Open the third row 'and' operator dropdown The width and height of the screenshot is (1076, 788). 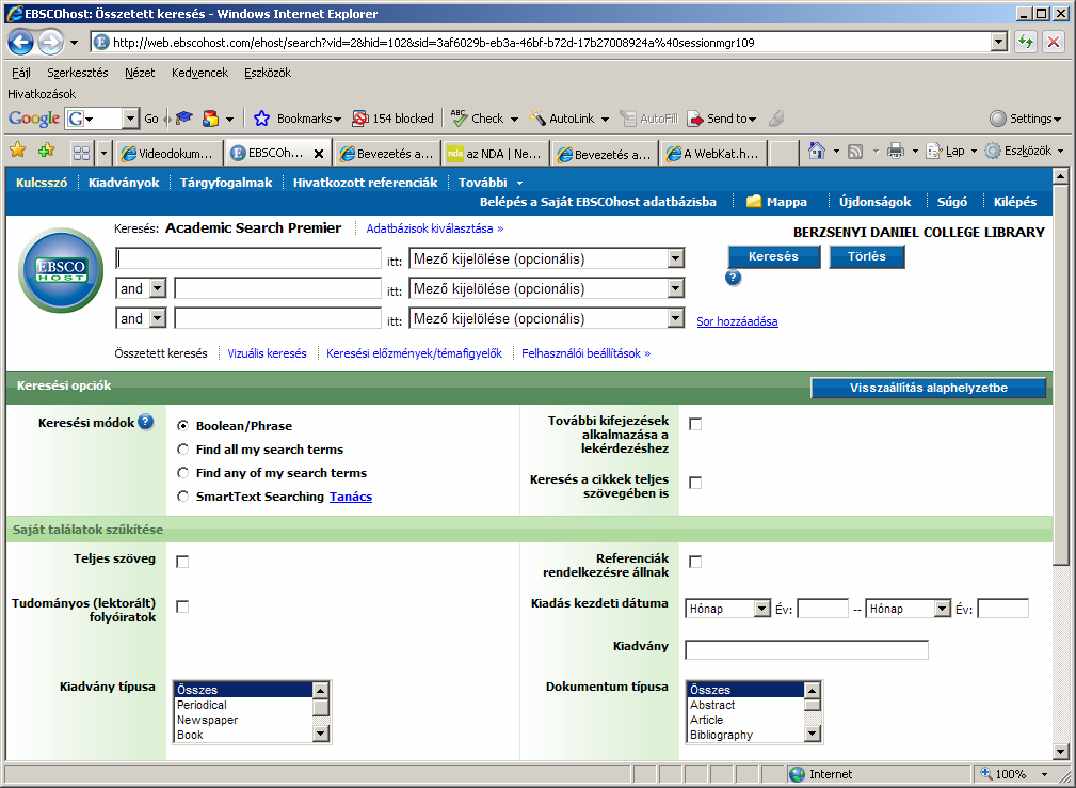[141, 318]
